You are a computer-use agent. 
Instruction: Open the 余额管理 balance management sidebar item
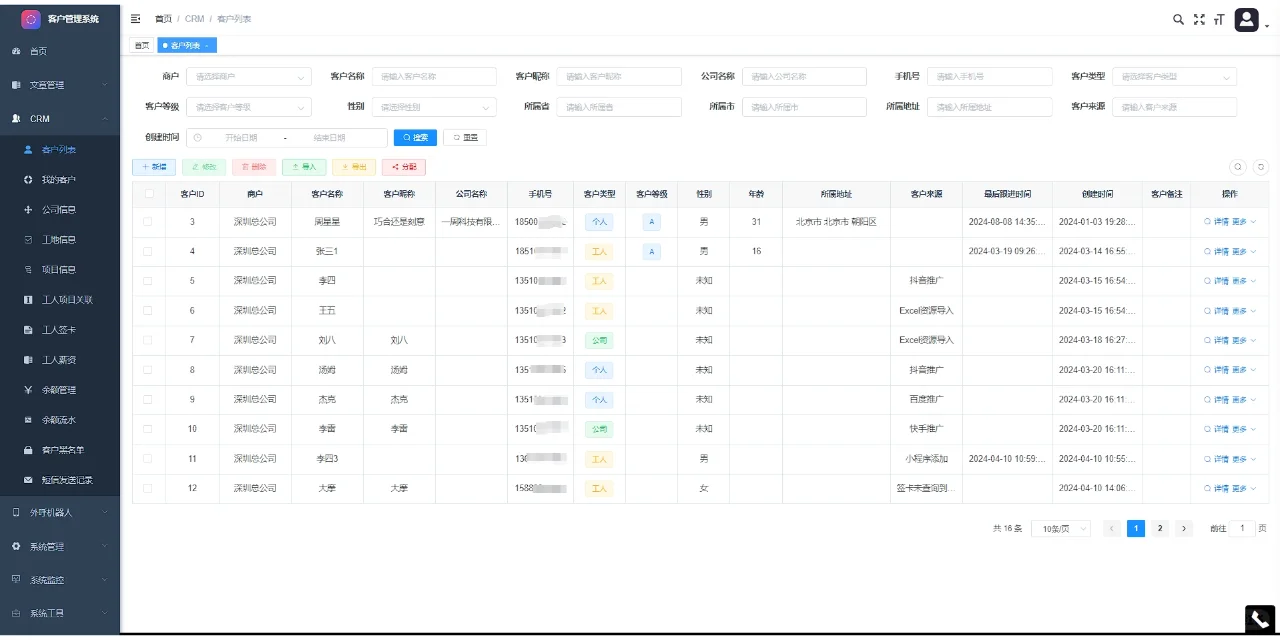pos(60,389)
